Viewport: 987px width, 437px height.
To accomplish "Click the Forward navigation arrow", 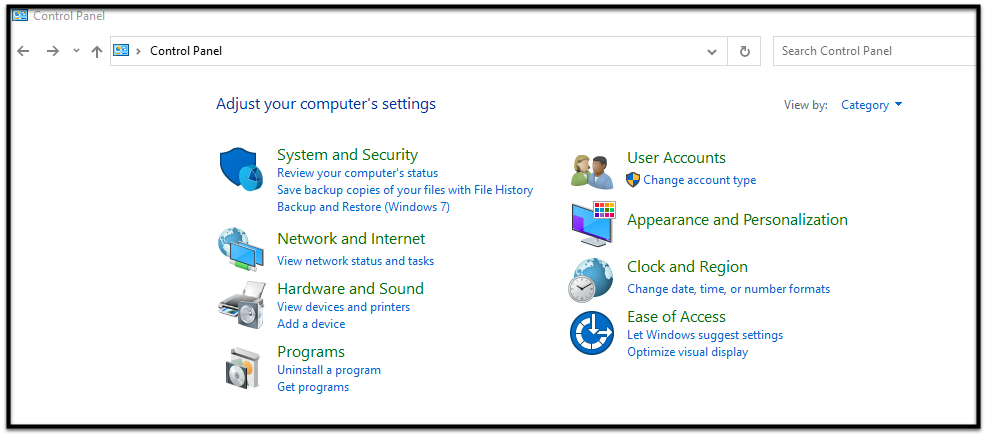I will point(53,51).
